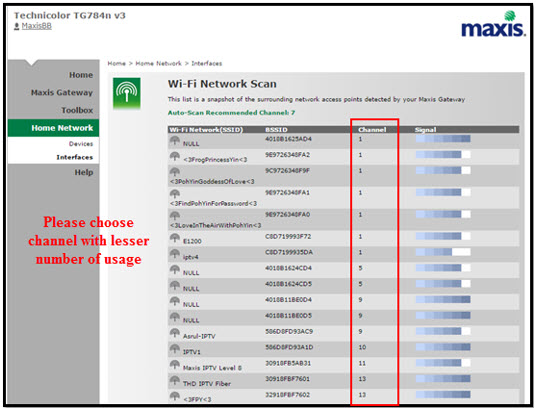The height and width of the screenshot is (410, 536).
Task: Go to Home Network breadcrumb link
Action: pos(159,64)
